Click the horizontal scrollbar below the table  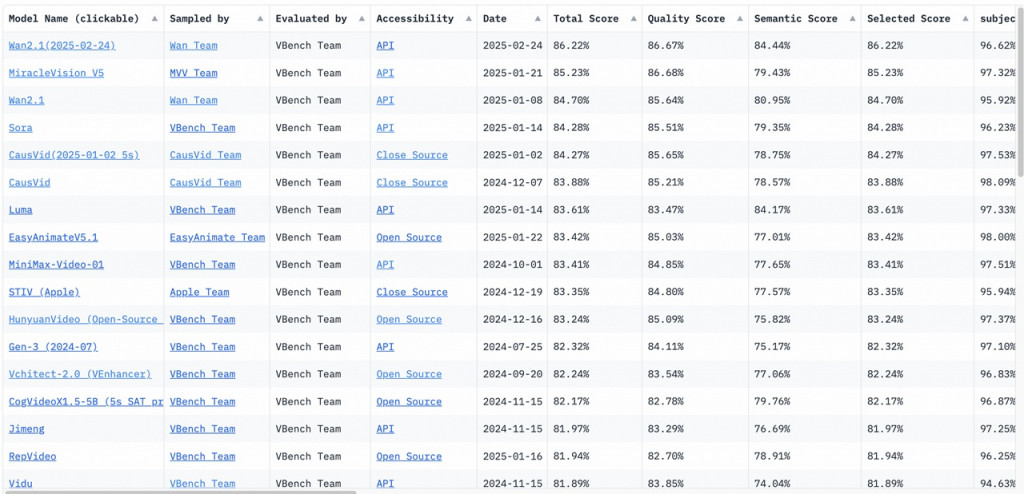click(178, 491)
